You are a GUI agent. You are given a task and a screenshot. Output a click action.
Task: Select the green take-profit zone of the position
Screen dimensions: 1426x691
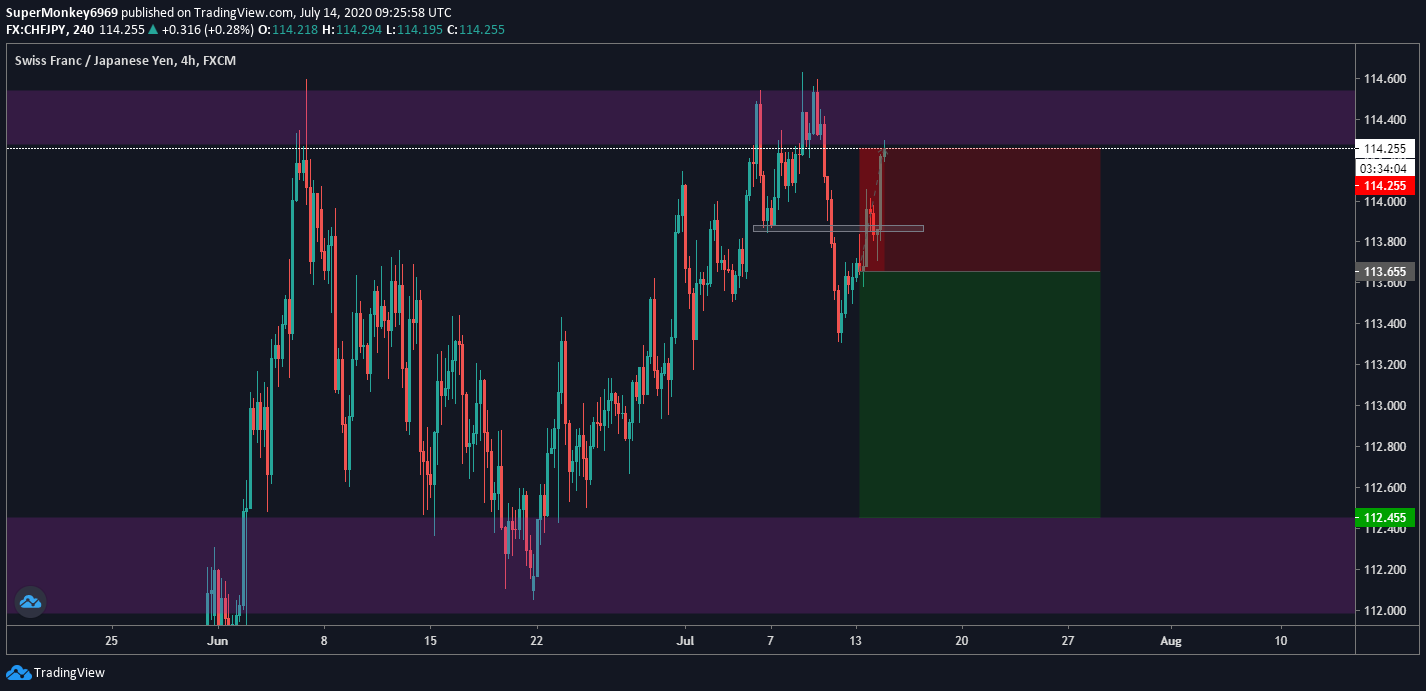click(980, 394)
